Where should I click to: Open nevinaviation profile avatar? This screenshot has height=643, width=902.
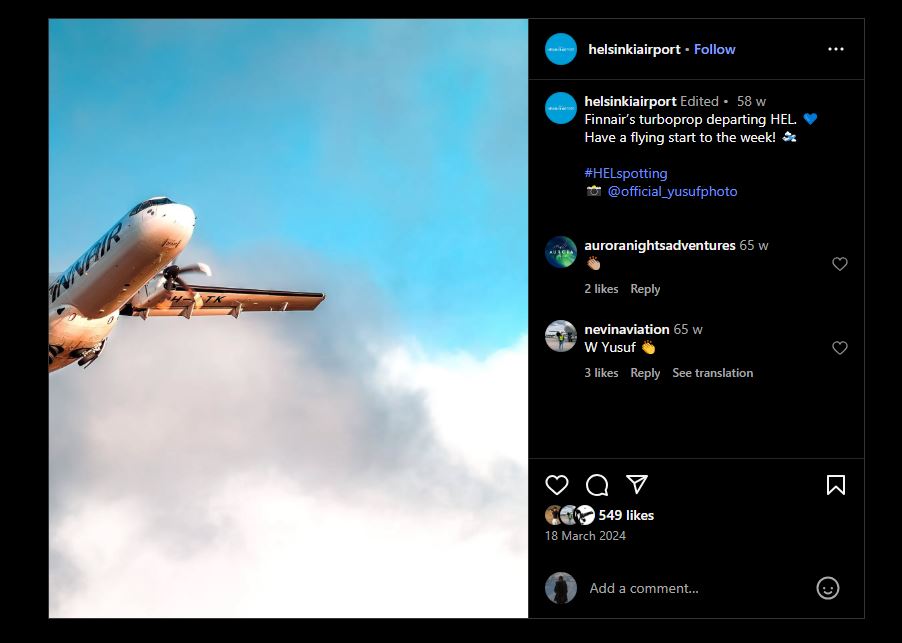561,336
